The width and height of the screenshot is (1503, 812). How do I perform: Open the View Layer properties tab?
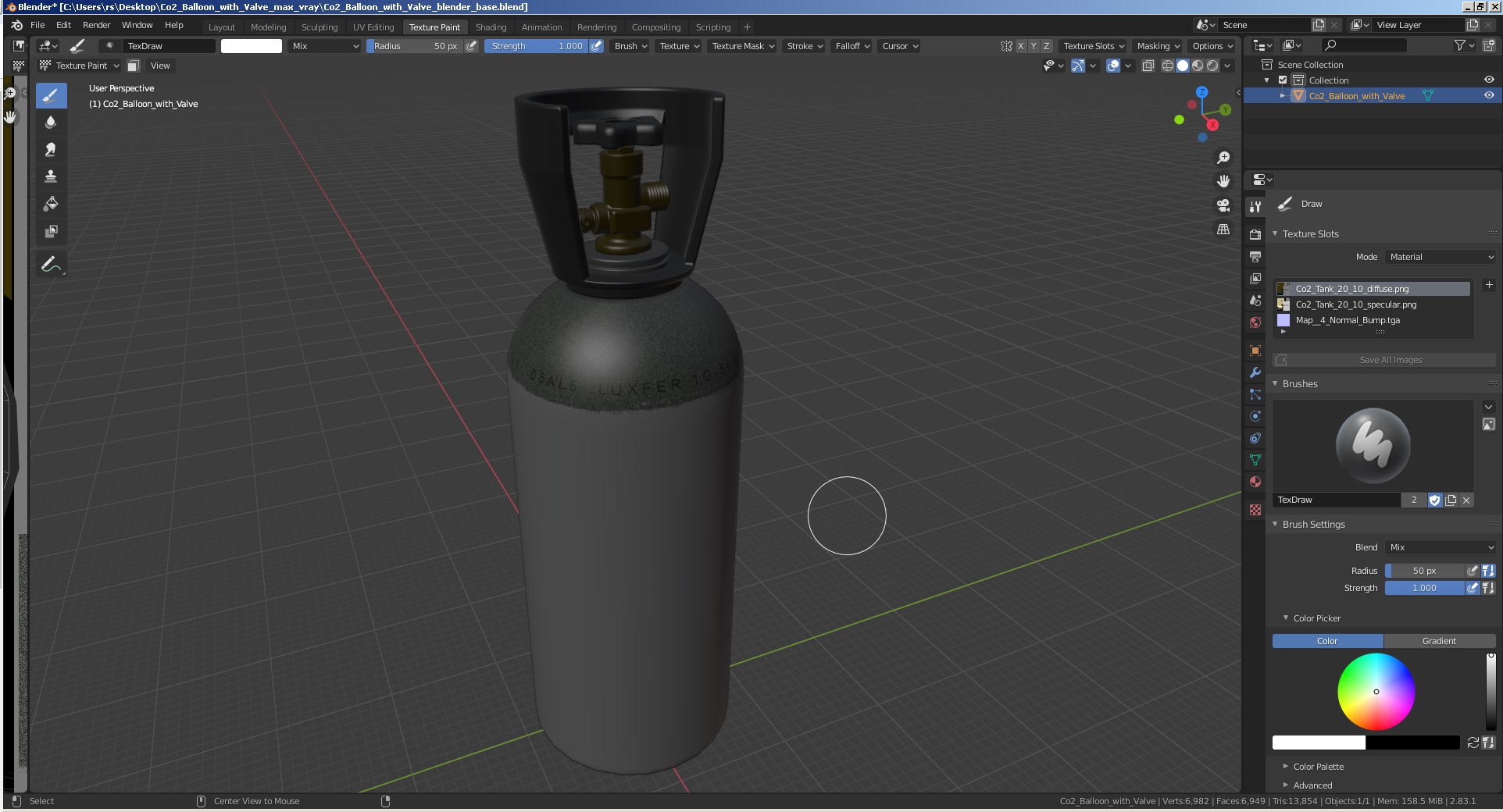[x=1255, y=278]
